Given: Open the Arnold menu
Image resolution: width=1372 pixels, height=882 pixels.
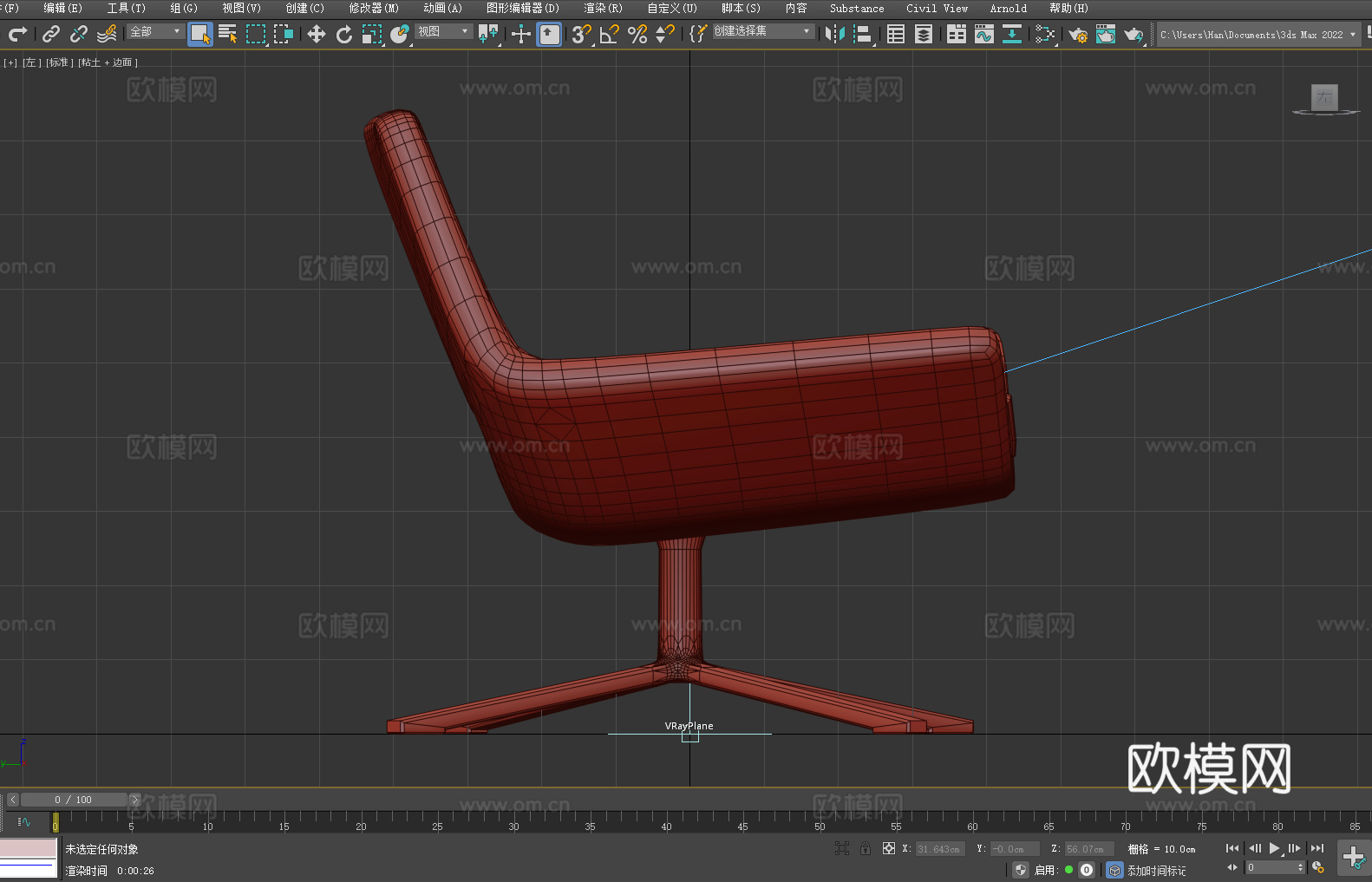Looking at the screenshot, I should click(1009, 8).
